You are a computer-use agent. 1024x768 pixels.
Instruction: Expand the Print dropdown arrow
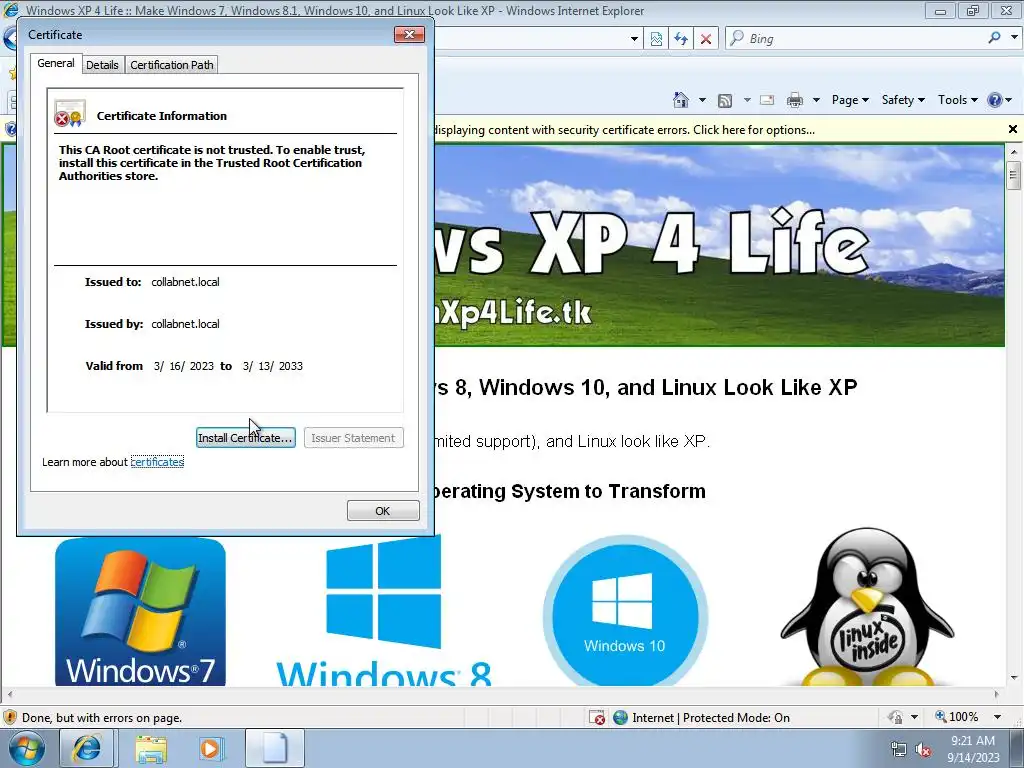pyautogui.click(x=816, y=100)
